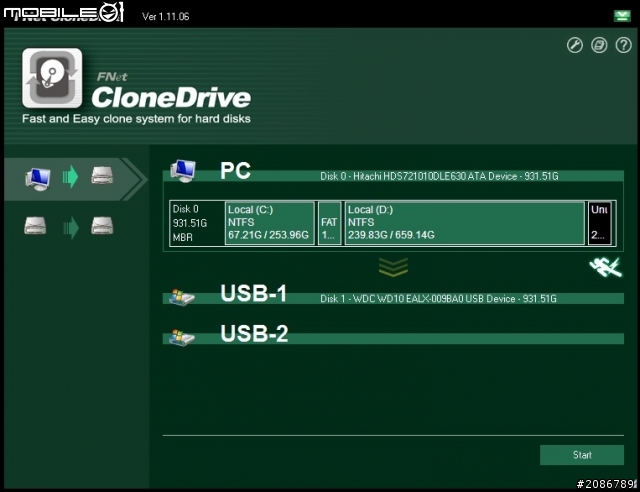Click the Disk 0 Hitachi device label
This screenshot has height=492, width=640.
coord(439,176)
